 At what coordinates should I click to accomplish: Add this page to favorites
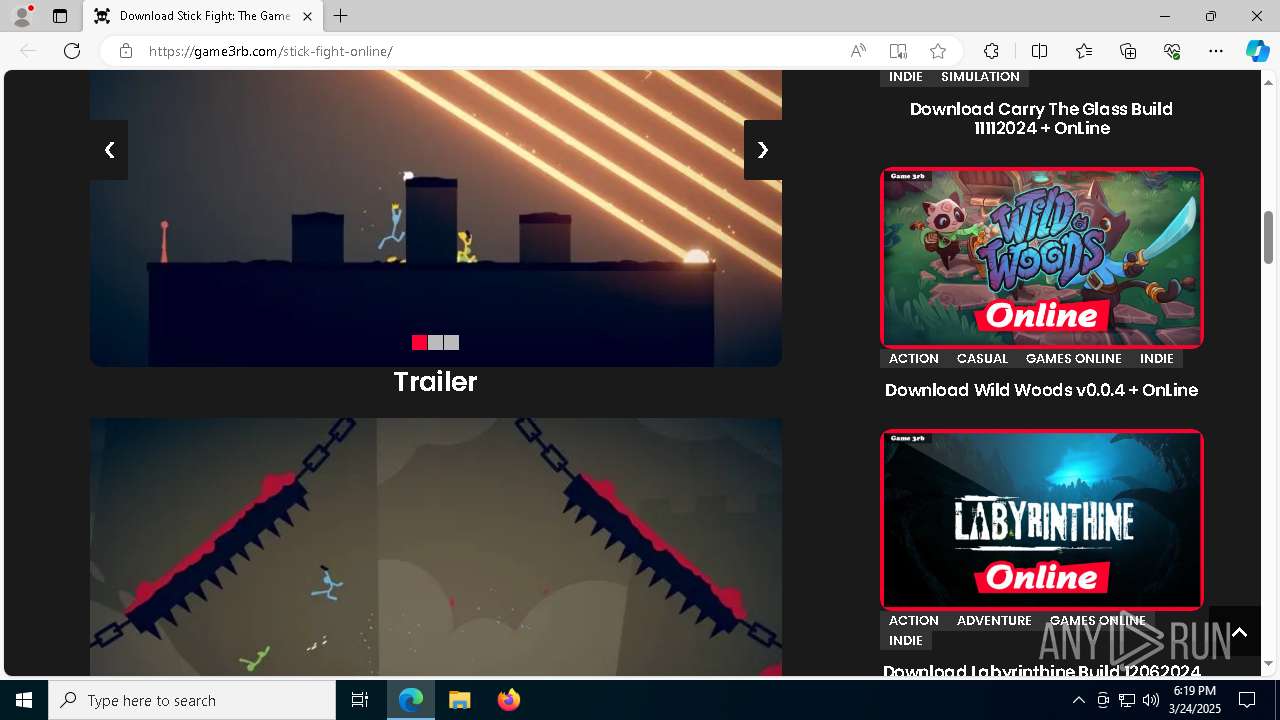[938, 51]
